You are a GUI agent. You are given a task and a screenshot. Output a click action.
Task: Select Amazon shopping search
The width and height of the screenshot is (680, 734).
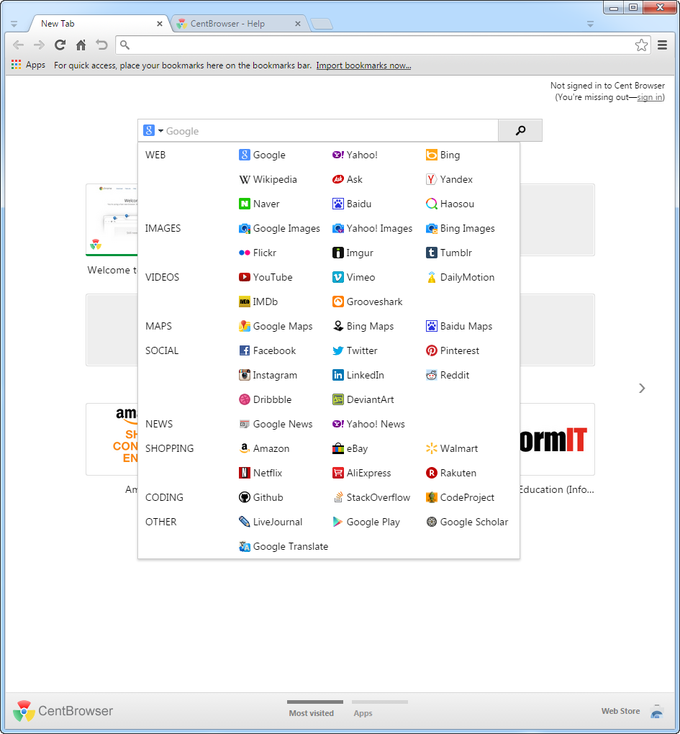[264, 448]
